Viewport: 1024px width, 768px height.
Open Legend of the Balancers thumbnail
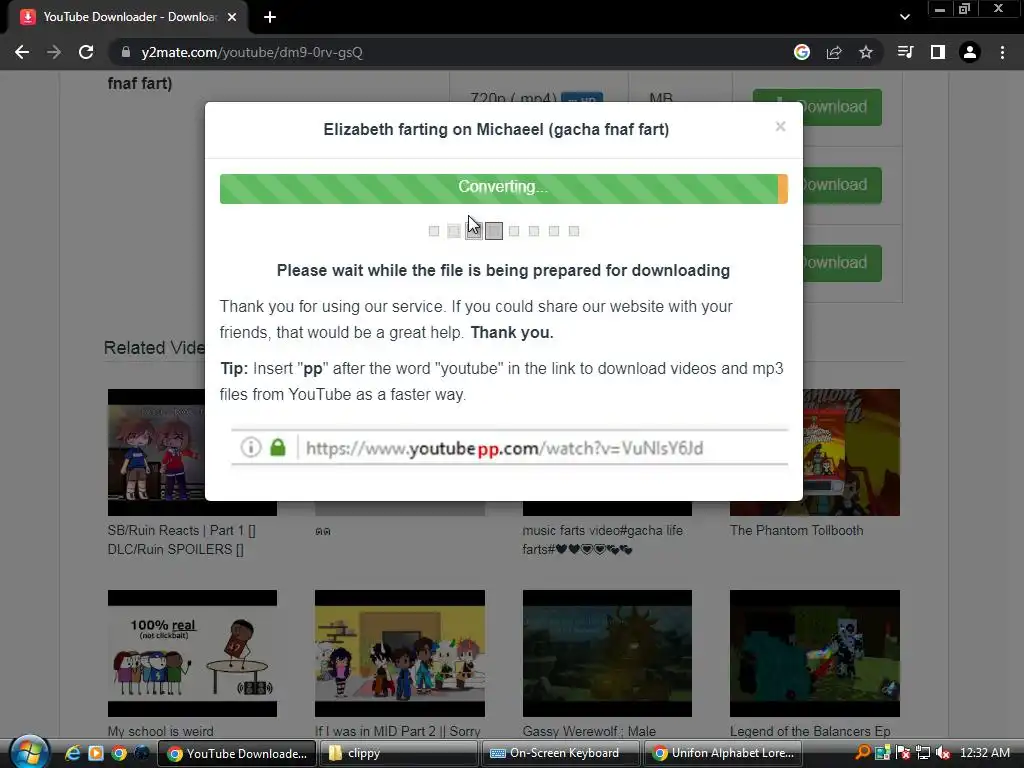click(x=814, y=653)
